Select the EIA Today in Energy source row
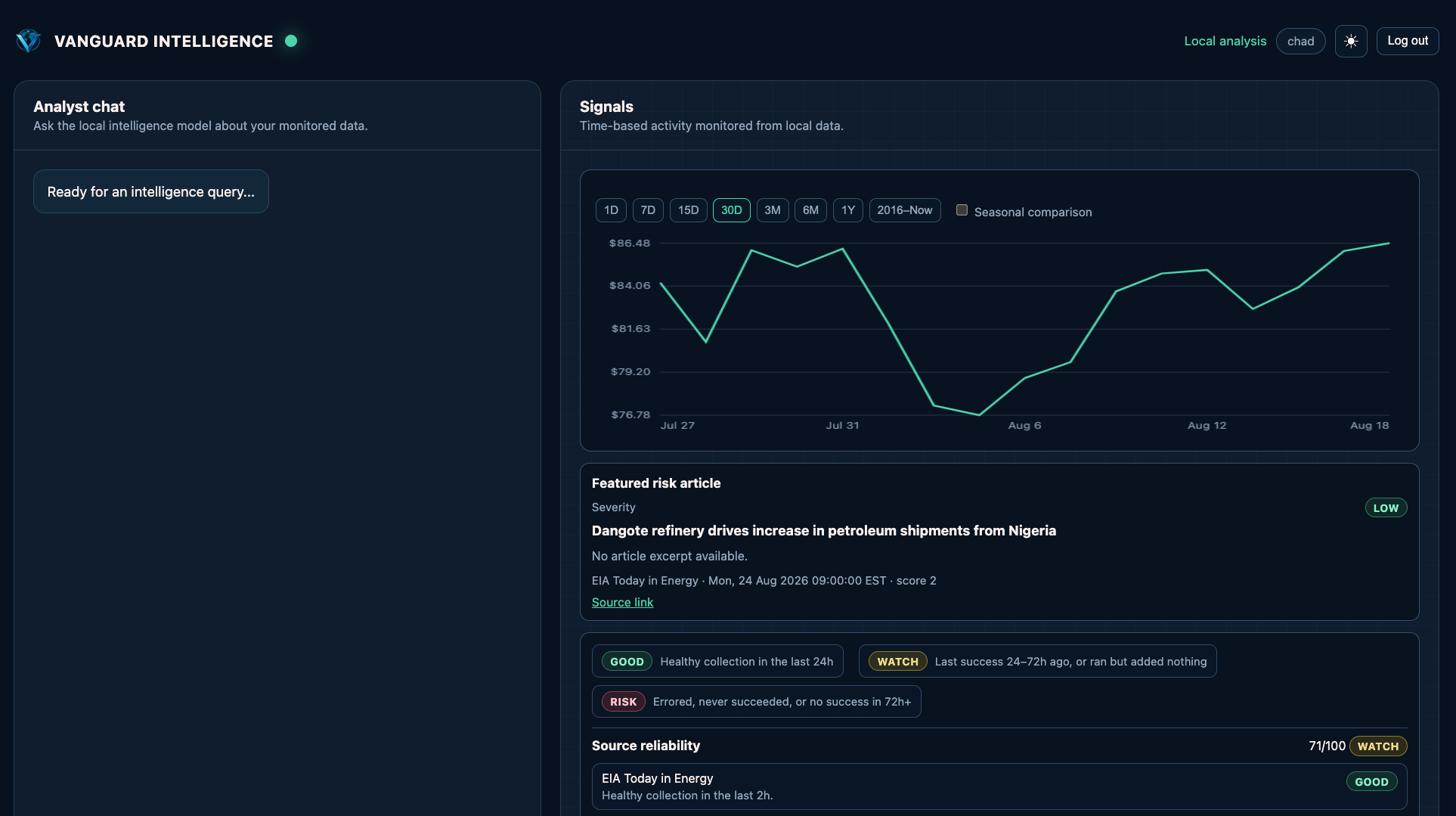The width and height of the screenshot is (1456, 816). 999,787
